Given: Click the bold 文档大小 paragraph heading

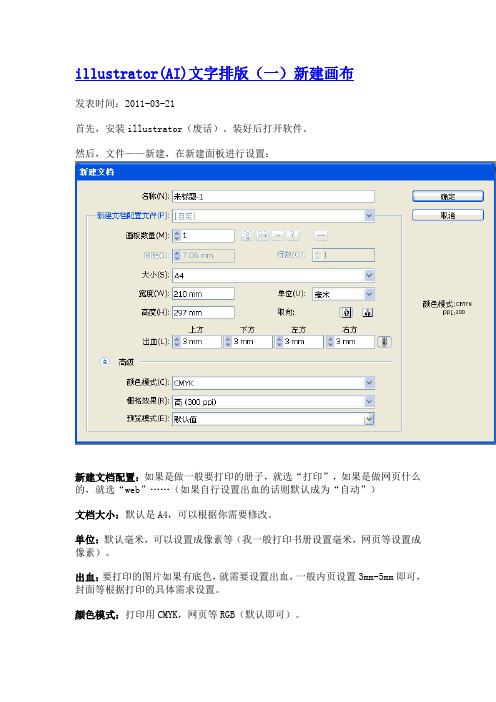Looking at the screenshot, I should [98, 515].
